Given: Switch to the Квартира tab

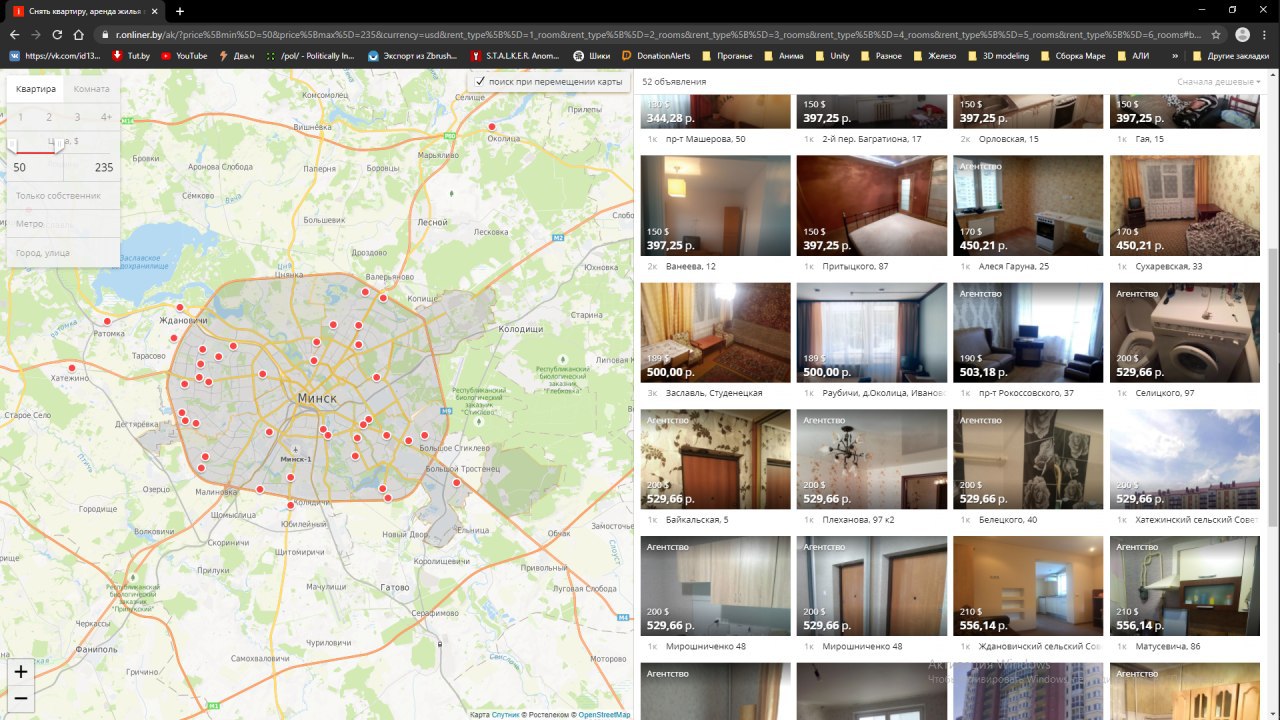Looking at the screenshot, I should coord(36,89).
